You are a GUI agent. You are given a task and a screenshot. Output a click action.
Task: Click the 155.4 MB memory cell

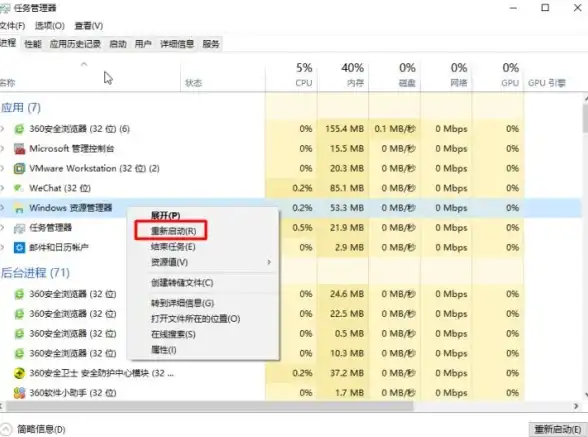pyautogui.click(x=344, y=129)
